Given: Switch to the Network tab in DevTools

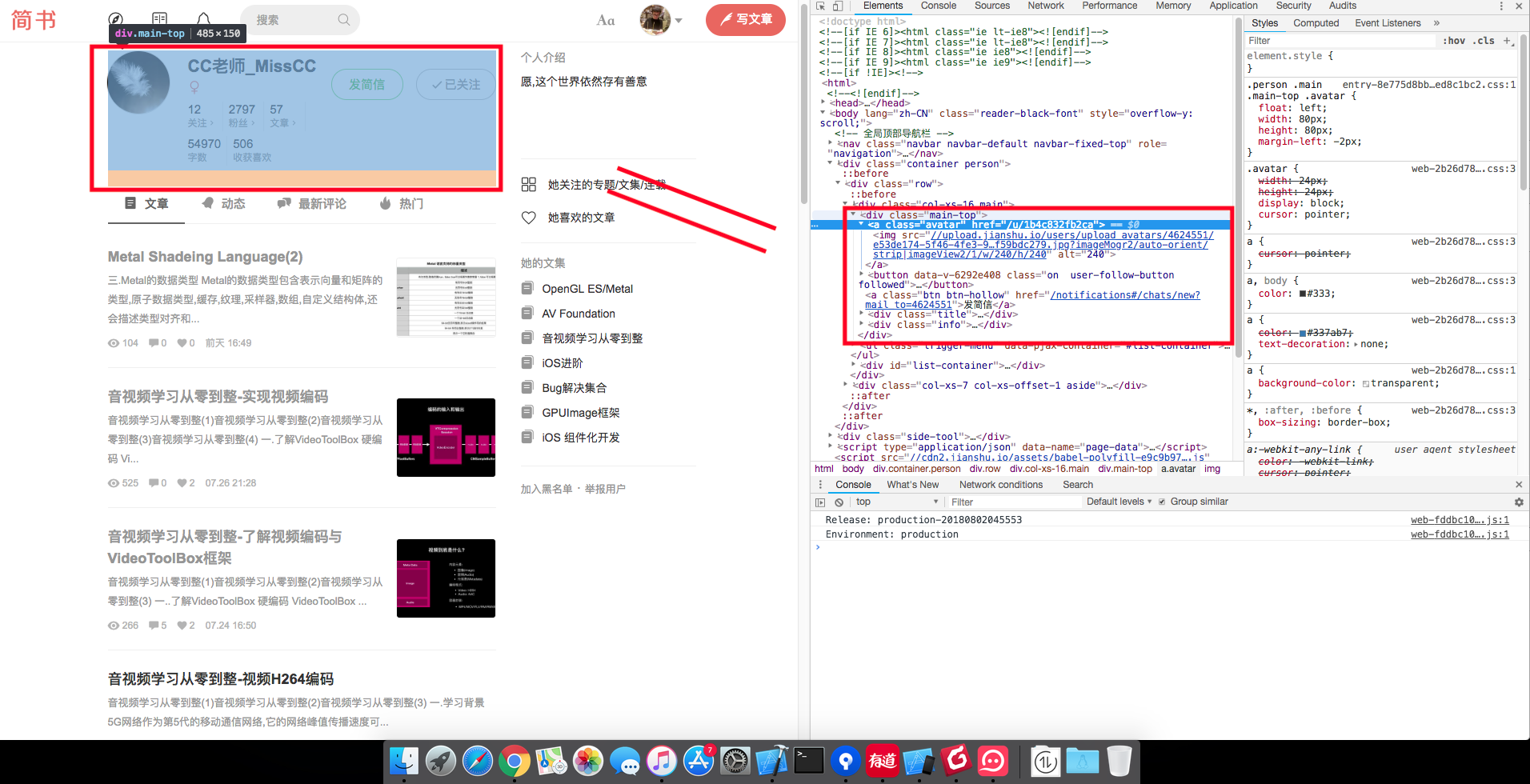Looking at the screenshot, I should (x=1046, y=6).
